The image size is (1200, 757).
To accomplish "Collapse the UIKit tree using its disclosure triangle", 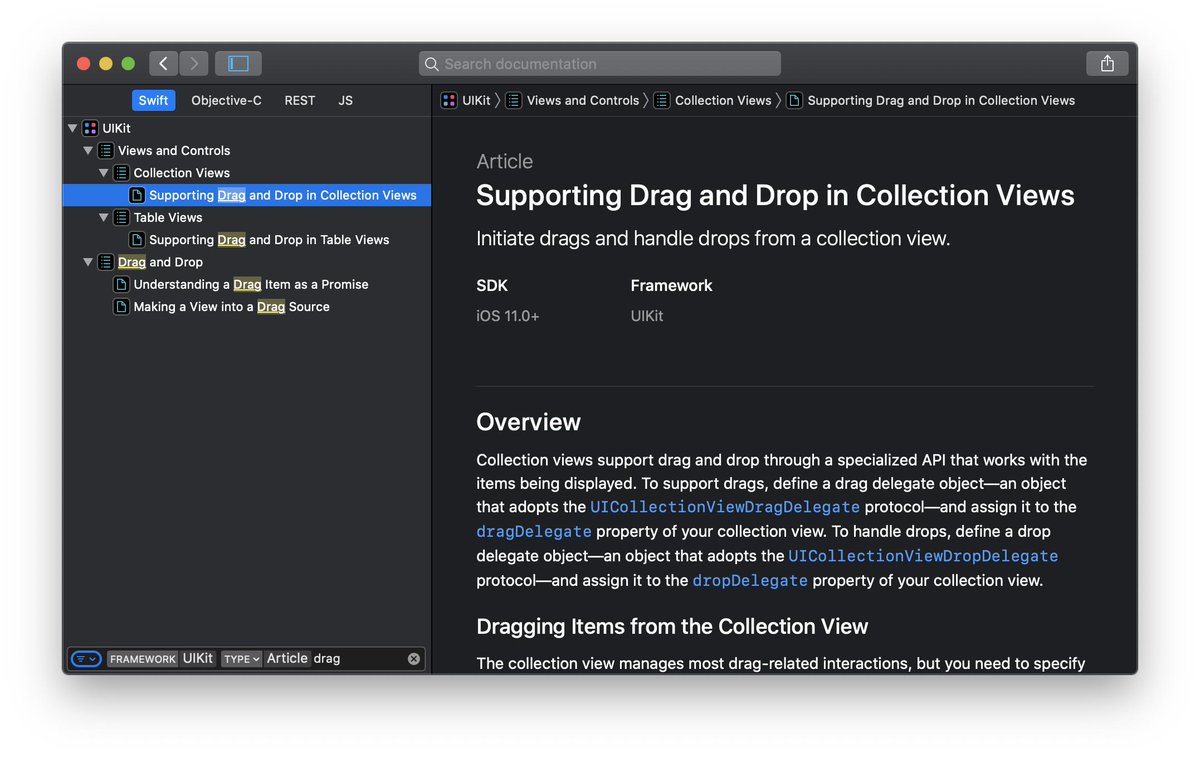I will (x=72, y=128).
